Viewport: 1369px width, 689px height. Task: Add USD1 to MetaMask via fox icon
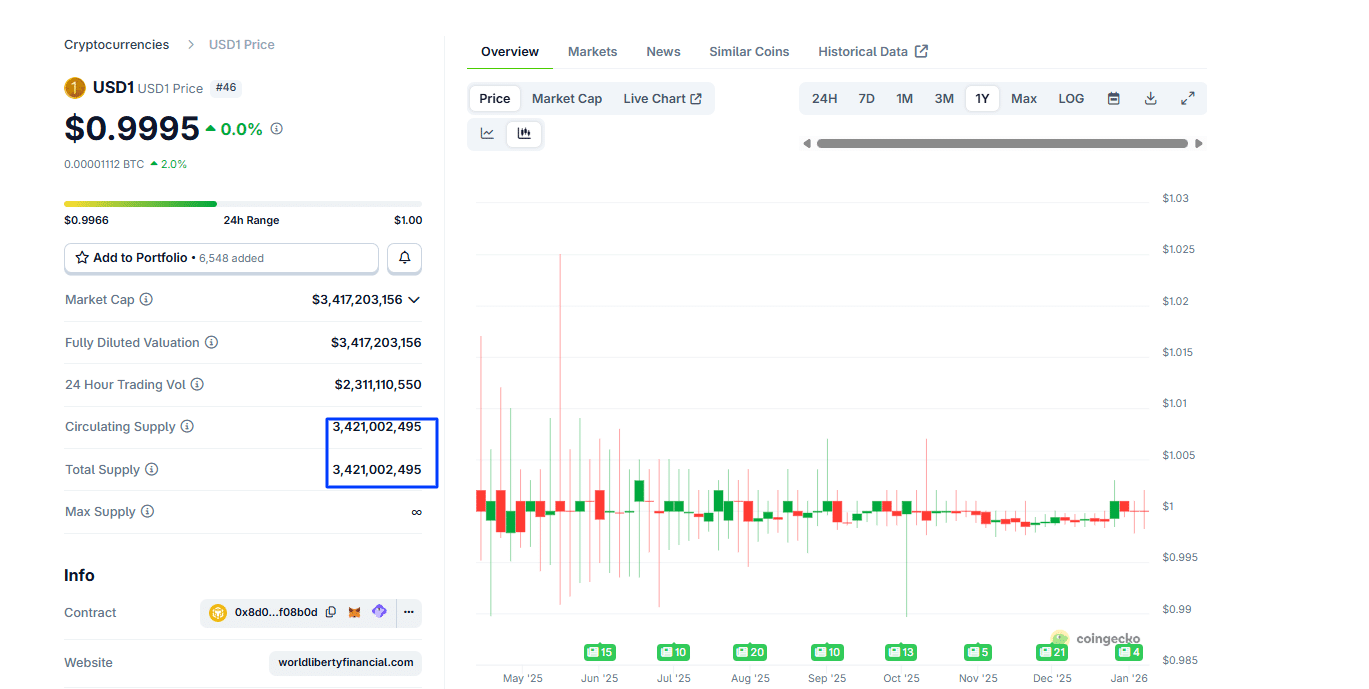click(x=354, y=611)
